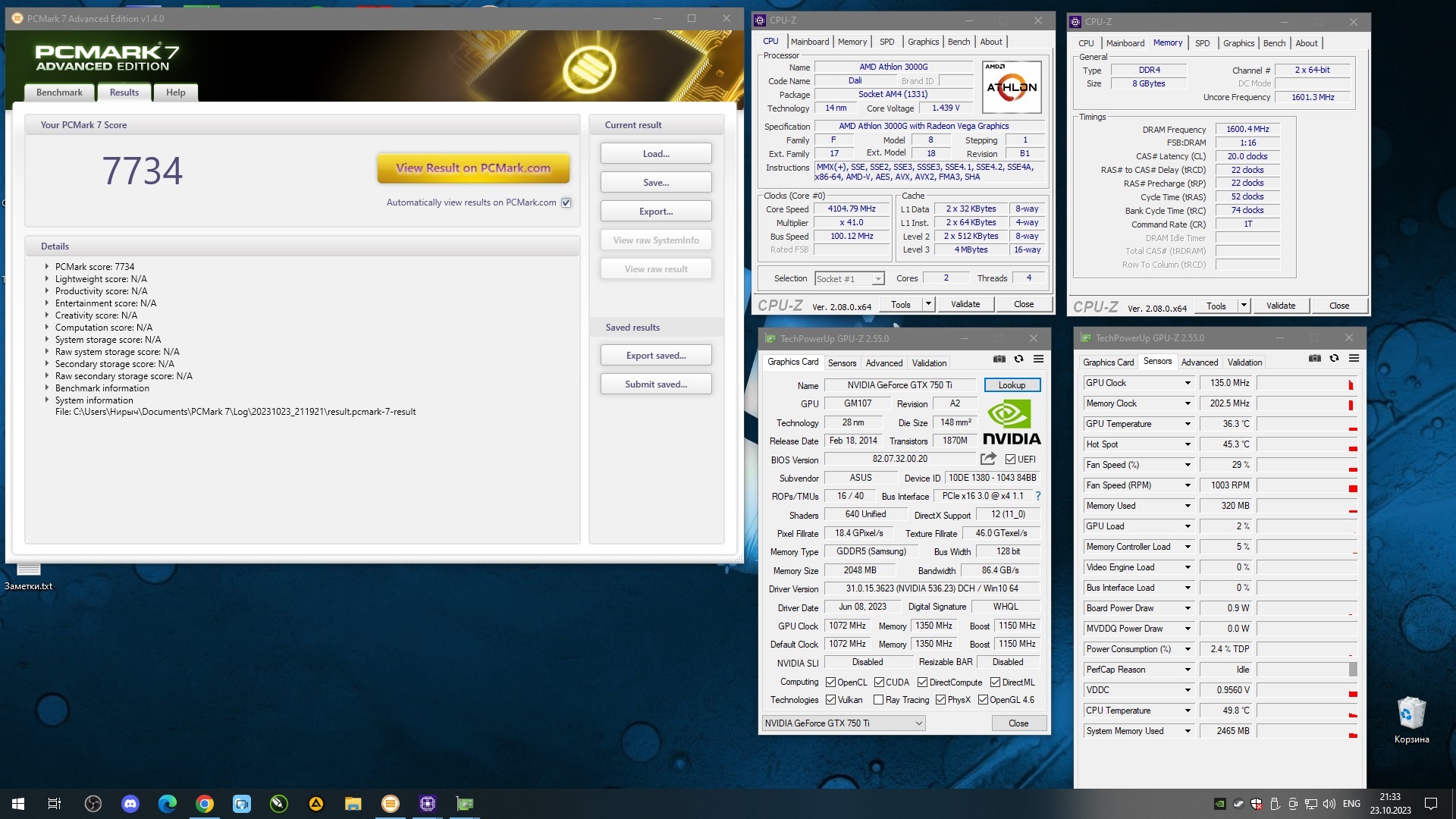Open the GPU-Z Sensors window hamburger menu

[x=1354, y=358]
